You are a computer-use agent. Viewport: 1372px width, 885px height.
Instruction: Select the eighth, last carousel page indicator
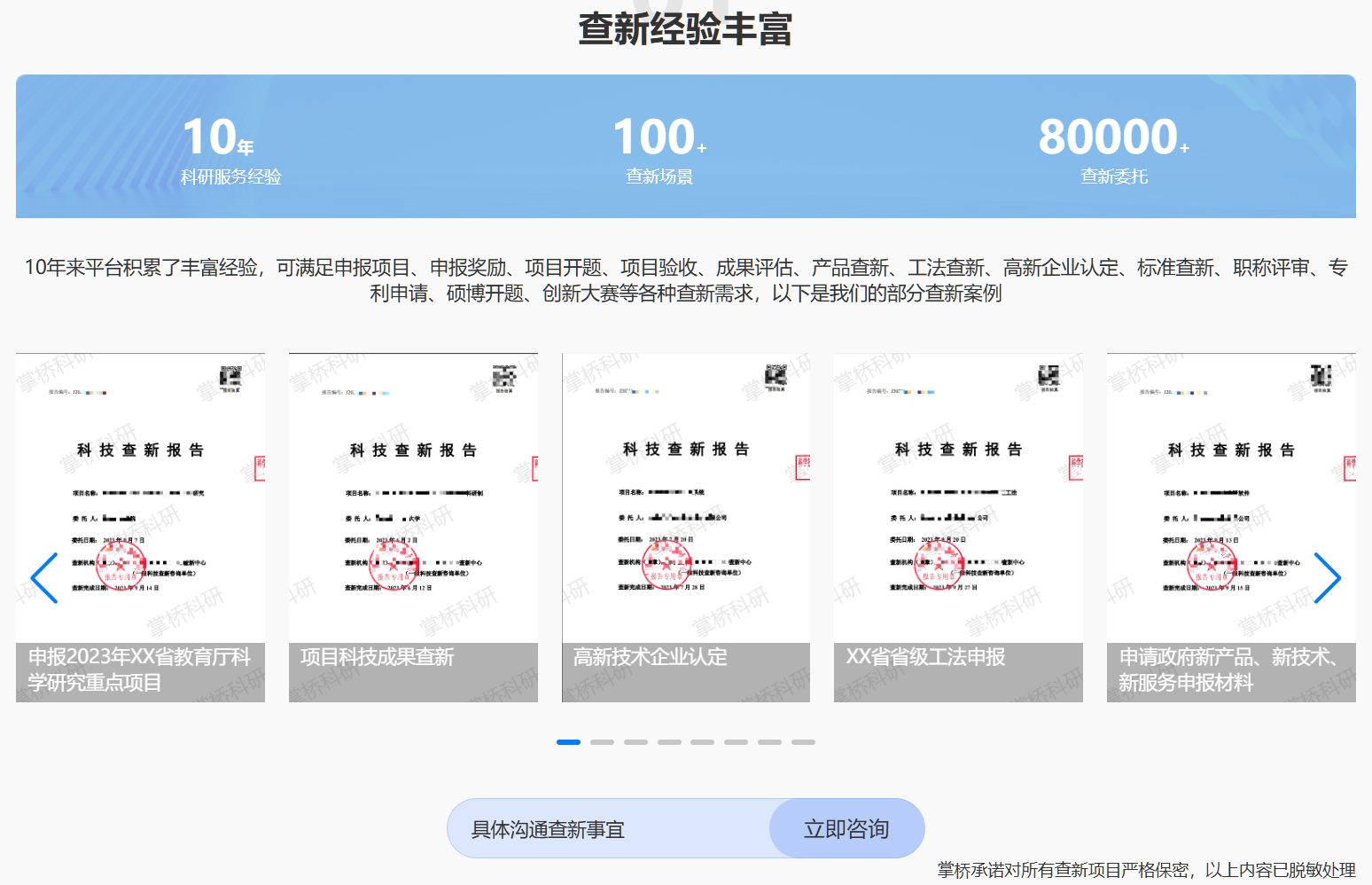(803, 742)
